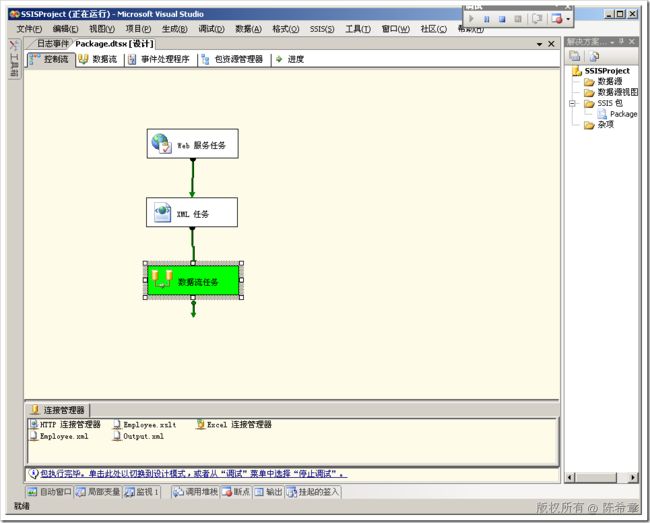Click the Web service task globe icon
Image resolution: width=650 pixels, height=523 pixels.
tap(161, 143)
